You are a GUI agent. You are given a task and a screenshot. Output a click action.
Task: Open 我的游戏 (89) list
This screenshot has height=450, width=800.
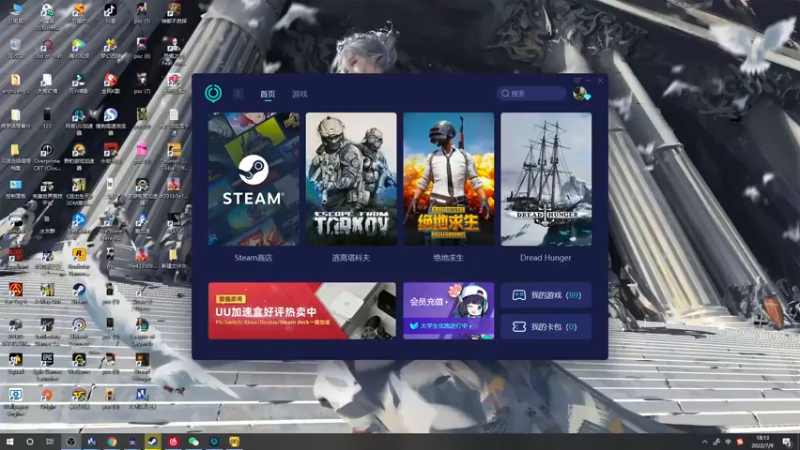point(546,295)
